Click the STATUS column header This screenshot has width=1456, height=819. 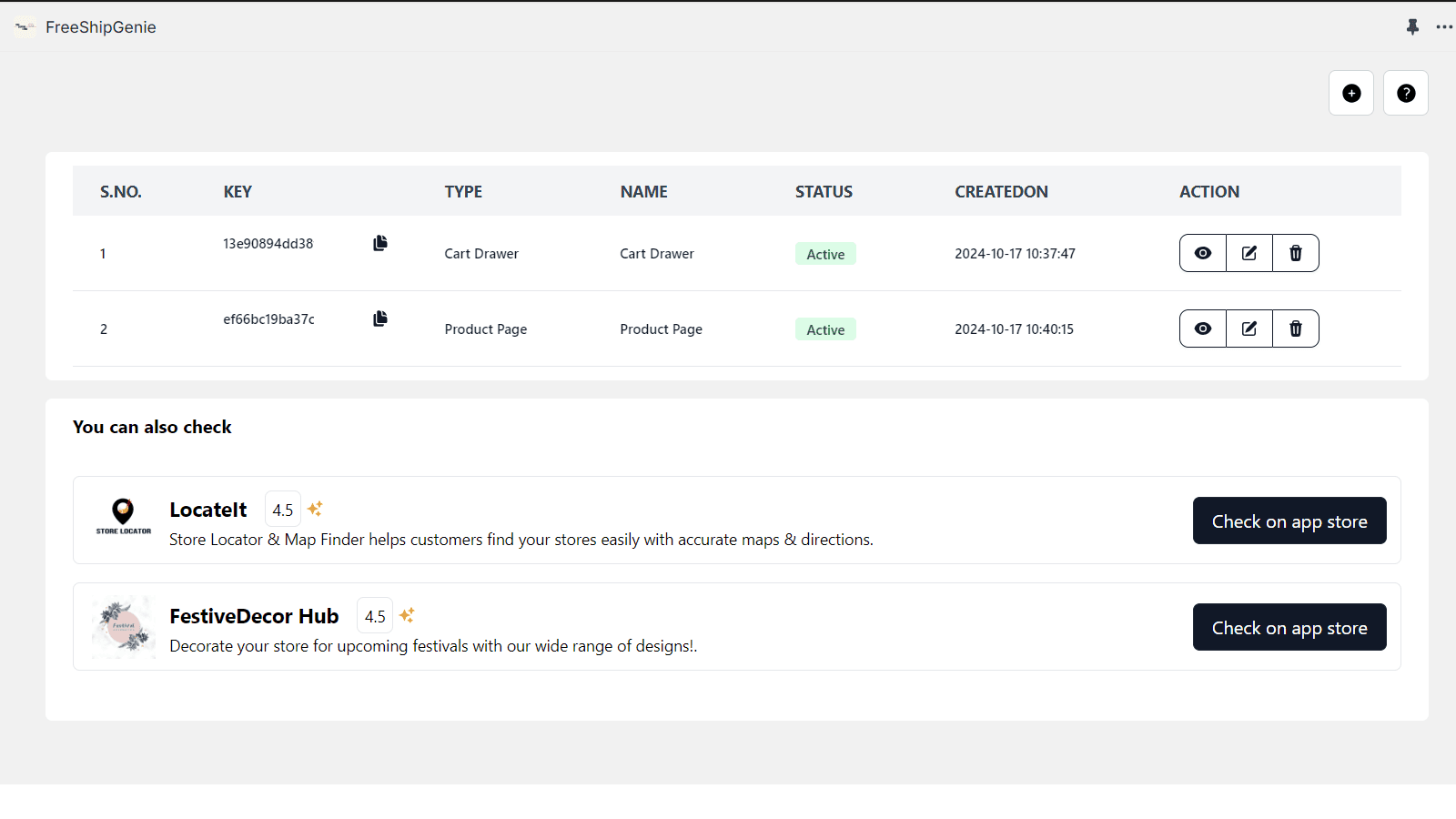(824, 192)
